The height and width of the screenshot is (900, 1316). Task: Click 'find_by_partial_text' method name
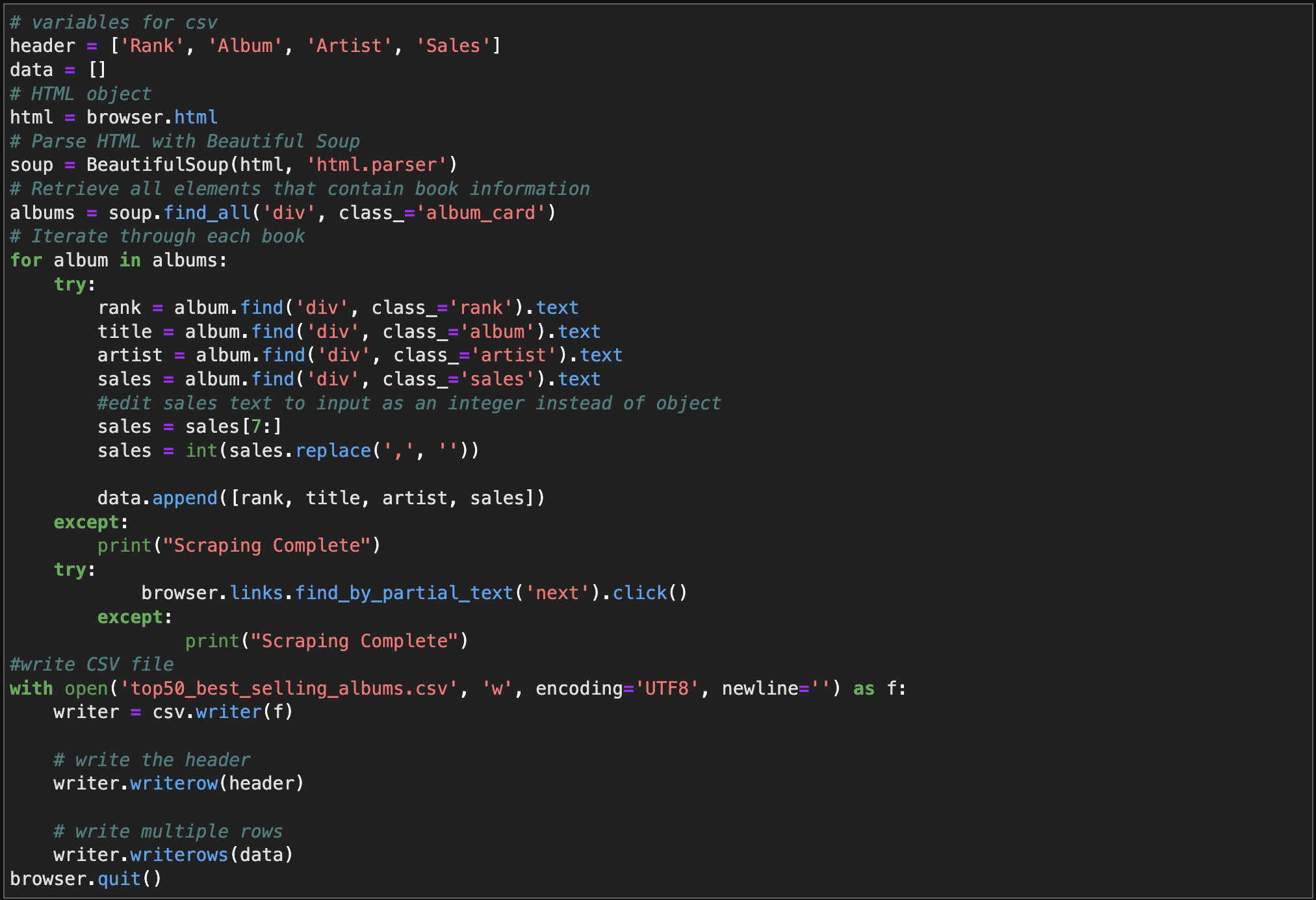click(404, 593)
